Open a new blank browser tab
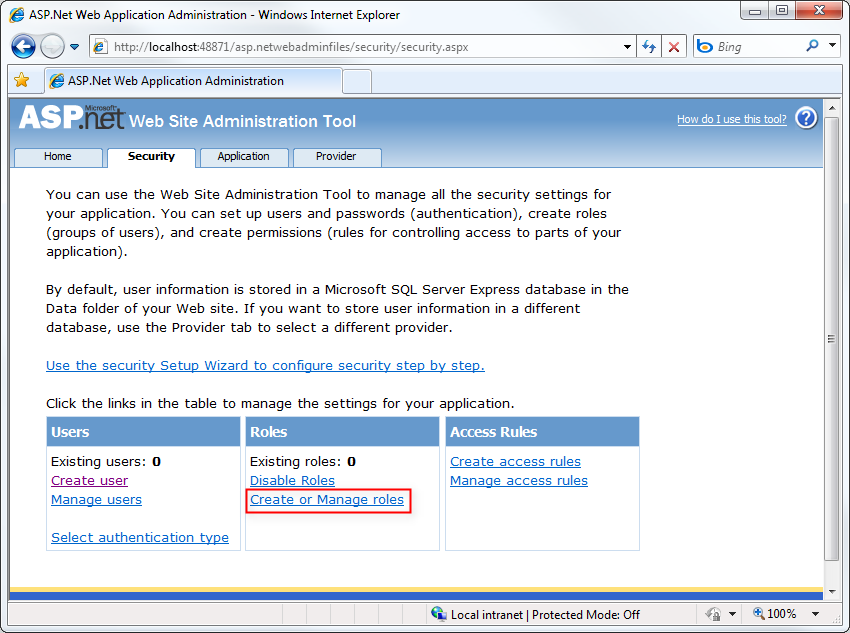The width and height of the screenshot is (850, 633). [x=357, y=81]
